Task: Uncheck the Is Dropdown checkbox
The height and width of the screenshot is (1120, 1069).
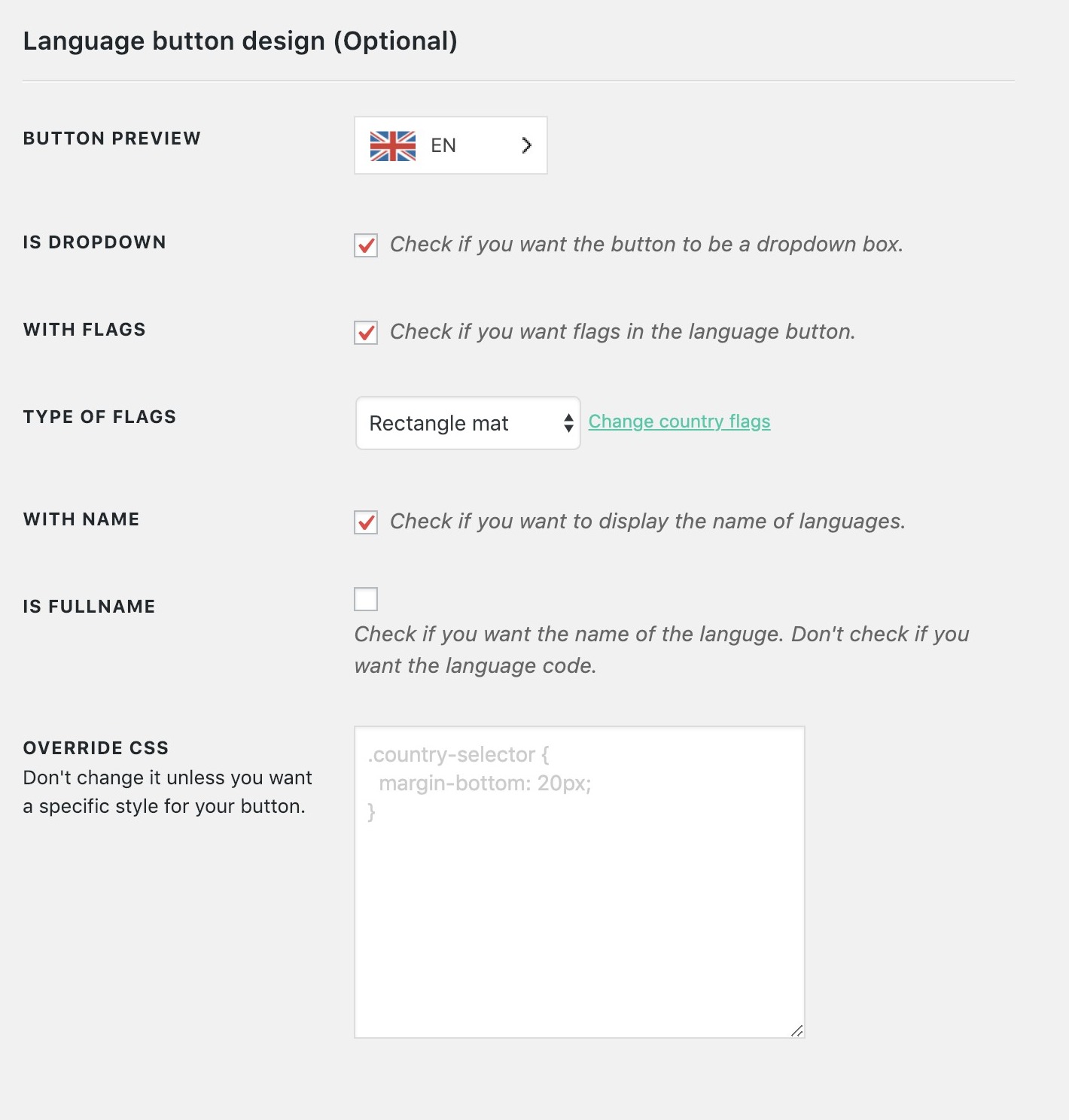Action: click(366, 245)
